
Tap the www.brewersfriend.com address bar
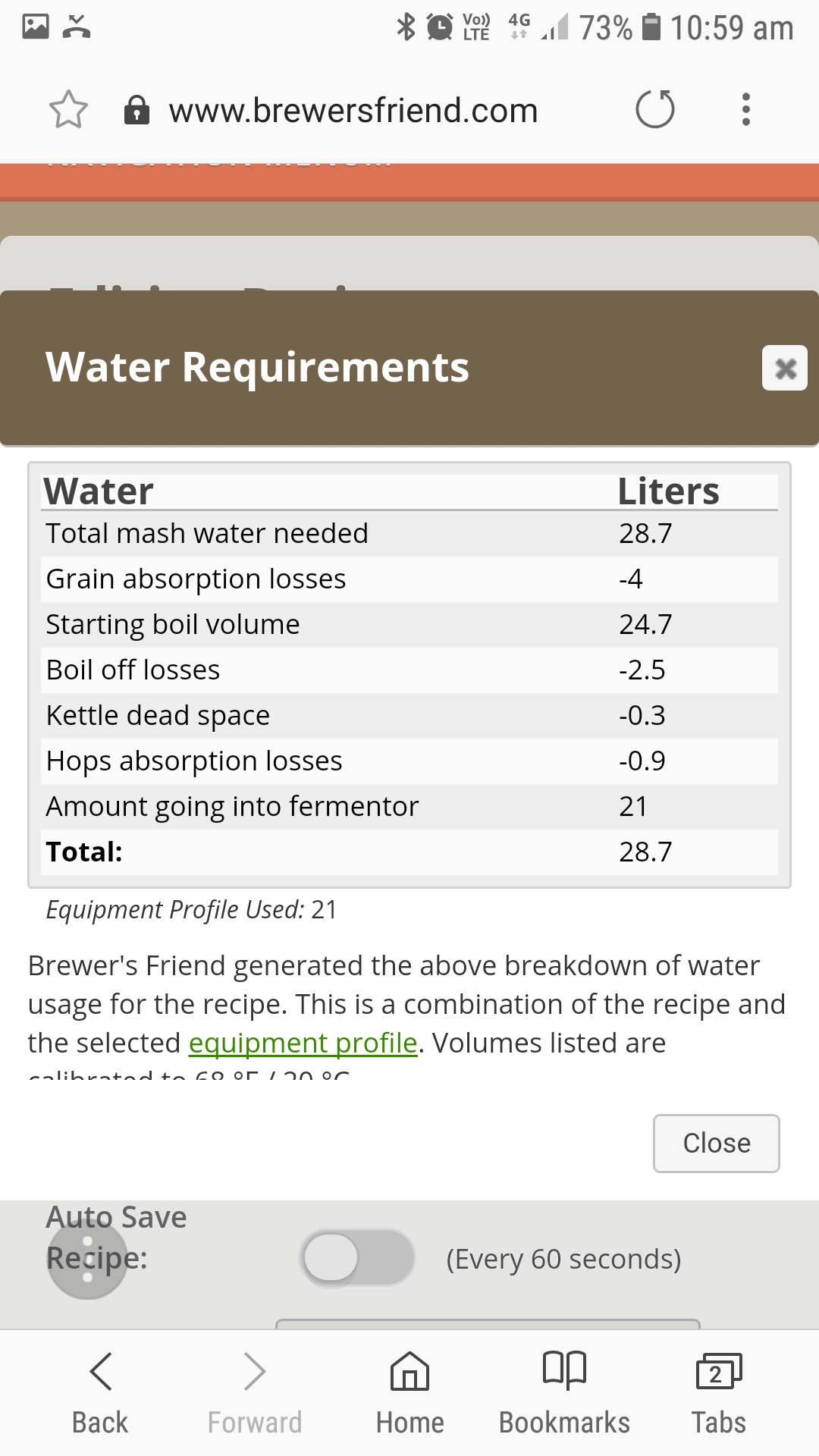(x=353, y=111)
